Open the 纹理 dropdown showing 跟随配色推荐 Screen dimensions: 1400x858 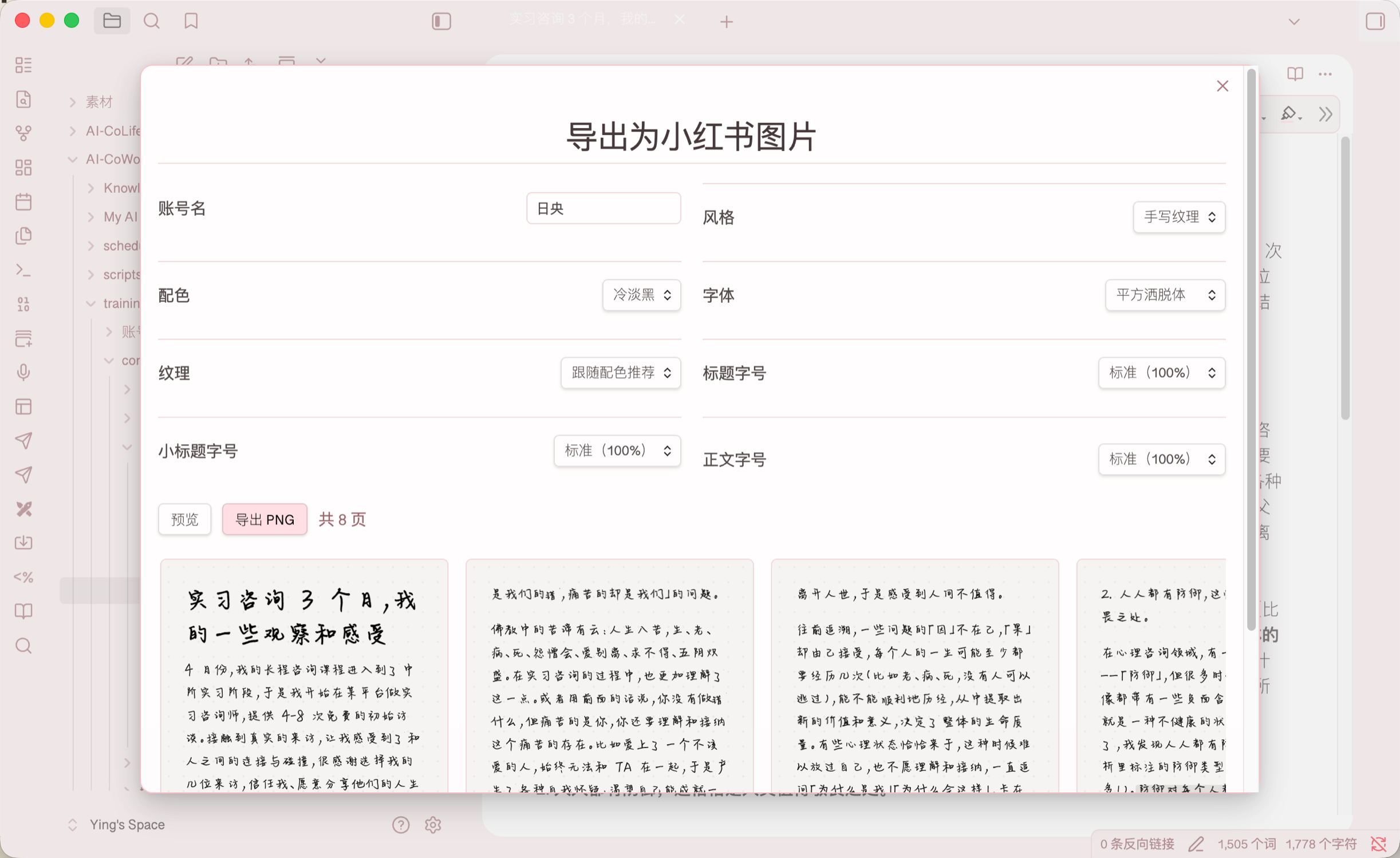tap(621, 373)
